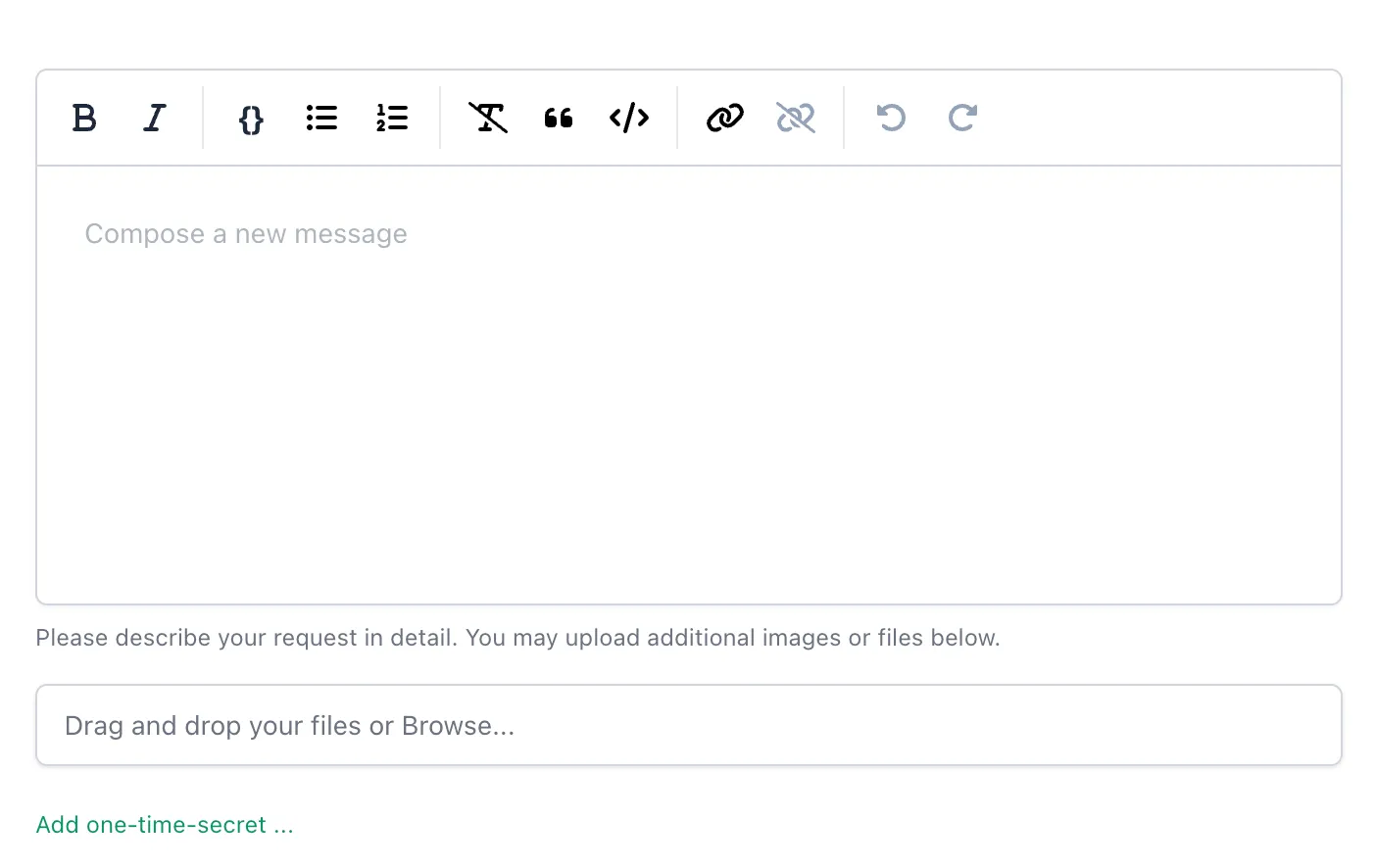Create a bulleted list

[x=321, y=118]
